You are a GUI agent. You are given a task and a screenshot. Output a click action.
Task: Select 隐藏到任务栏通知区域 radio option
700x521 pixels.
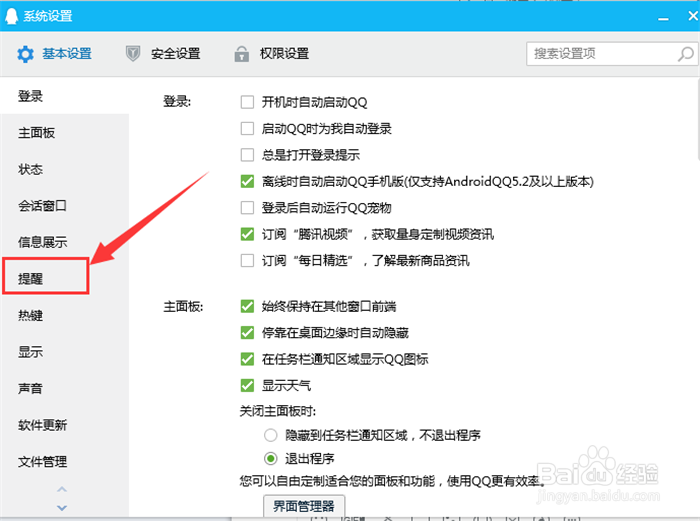[x=271, y=435]
